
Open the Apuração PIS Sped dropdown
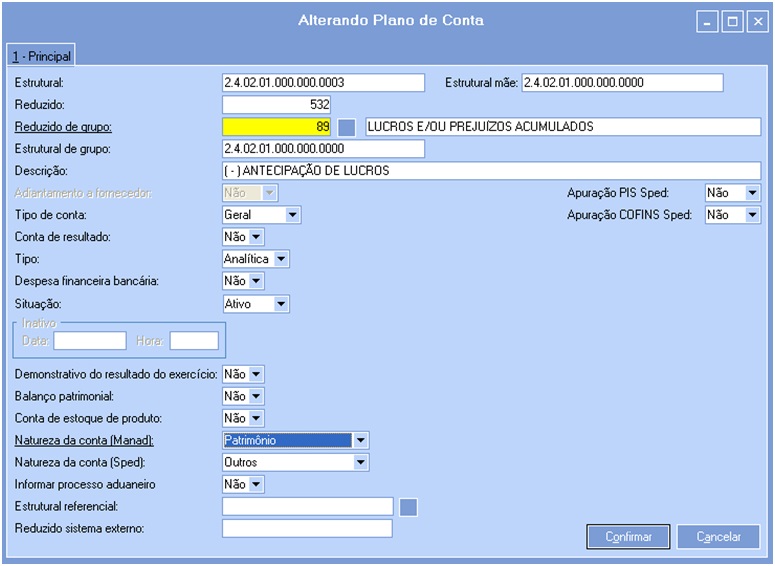tap(752, 193)
